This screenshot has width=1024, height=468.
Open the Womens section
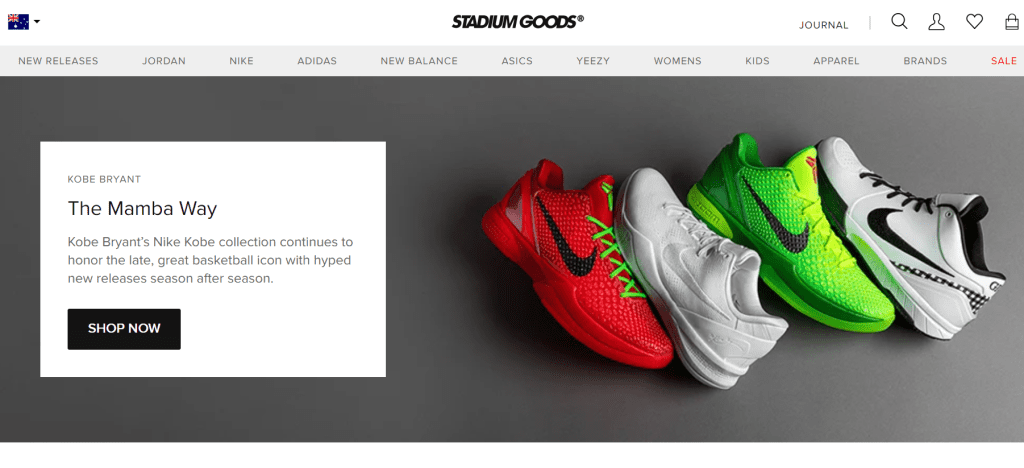pyautogui.click(x=677, y=61)
